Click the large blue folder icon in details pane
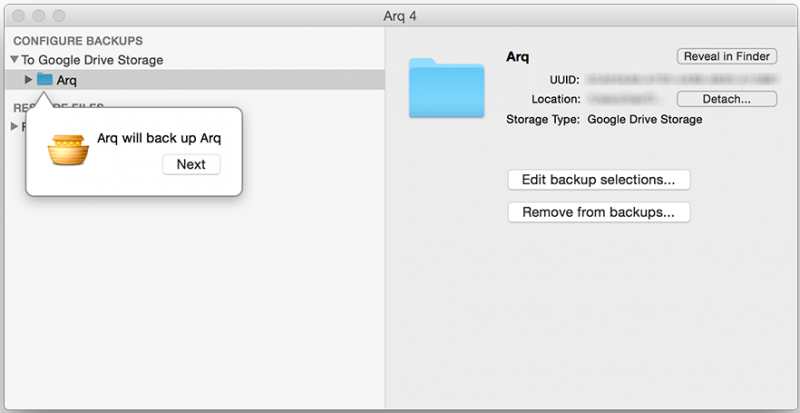 click(x=445, y=88)
